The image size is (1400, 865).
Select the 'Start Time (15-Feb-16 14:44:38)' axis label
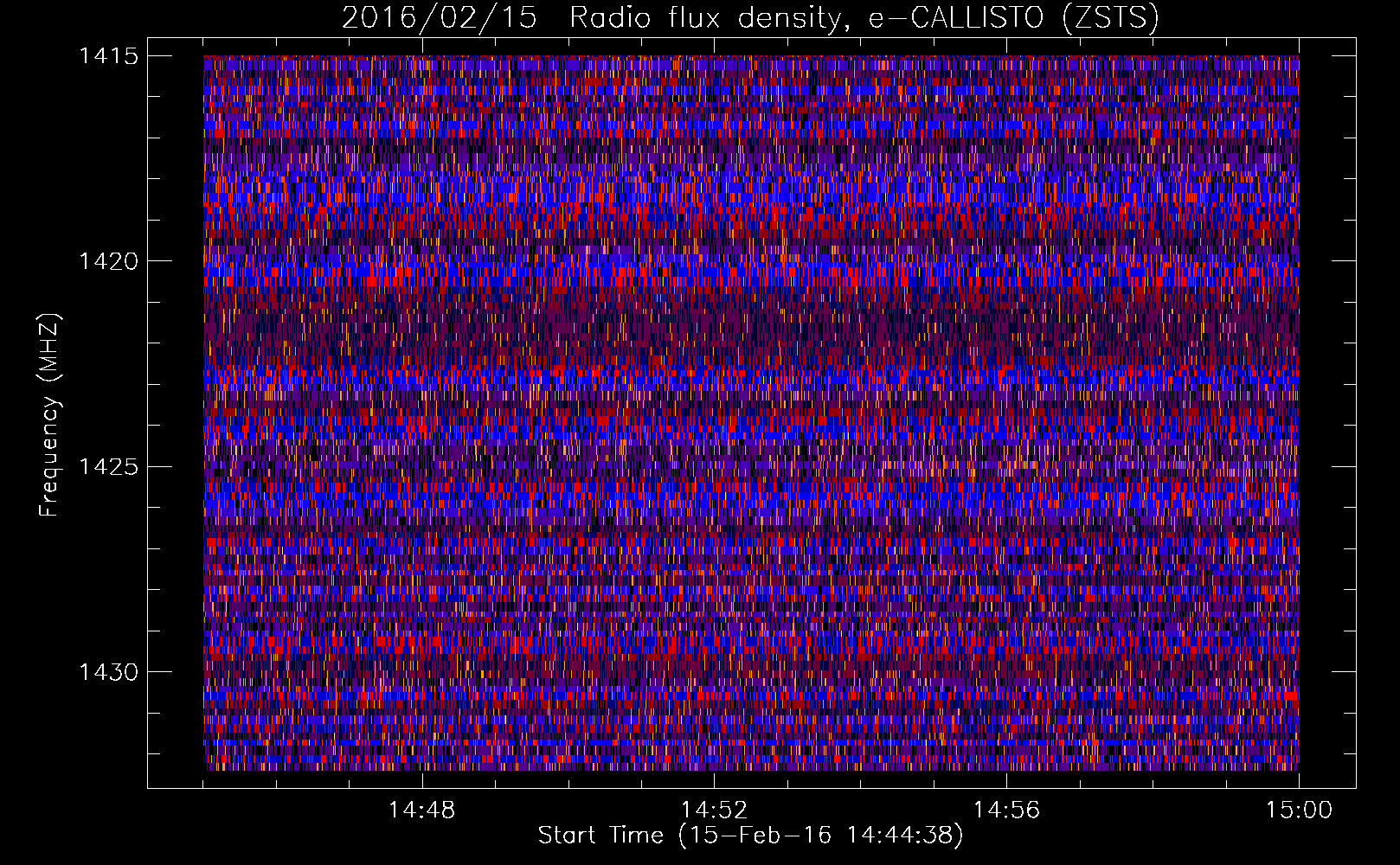click(750, 836)
